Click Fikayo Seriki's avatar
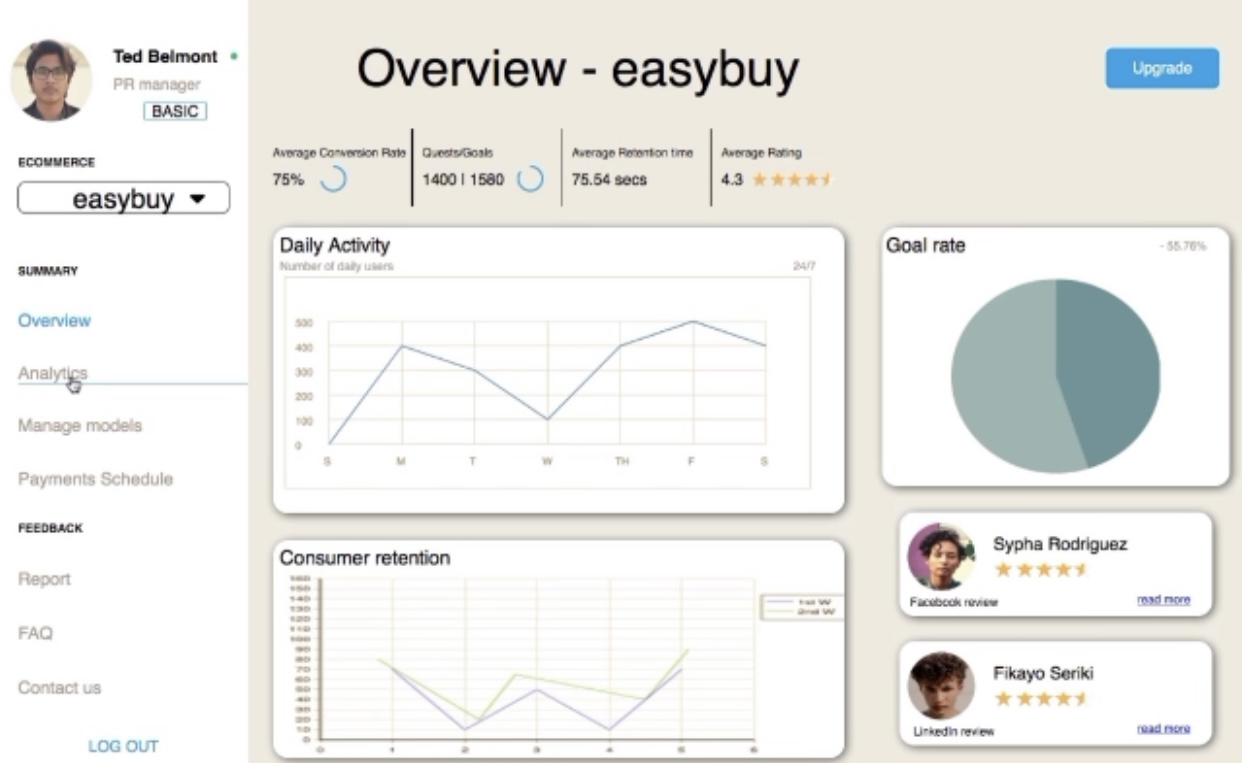 941,686
